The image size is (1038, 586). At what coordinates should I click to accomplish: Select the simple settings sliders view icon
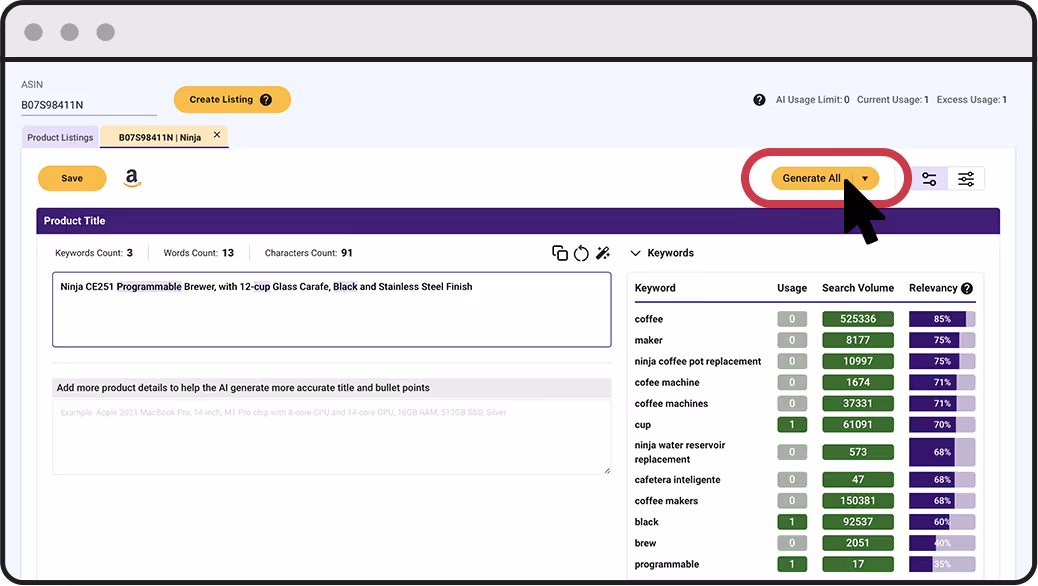point(929,179)
